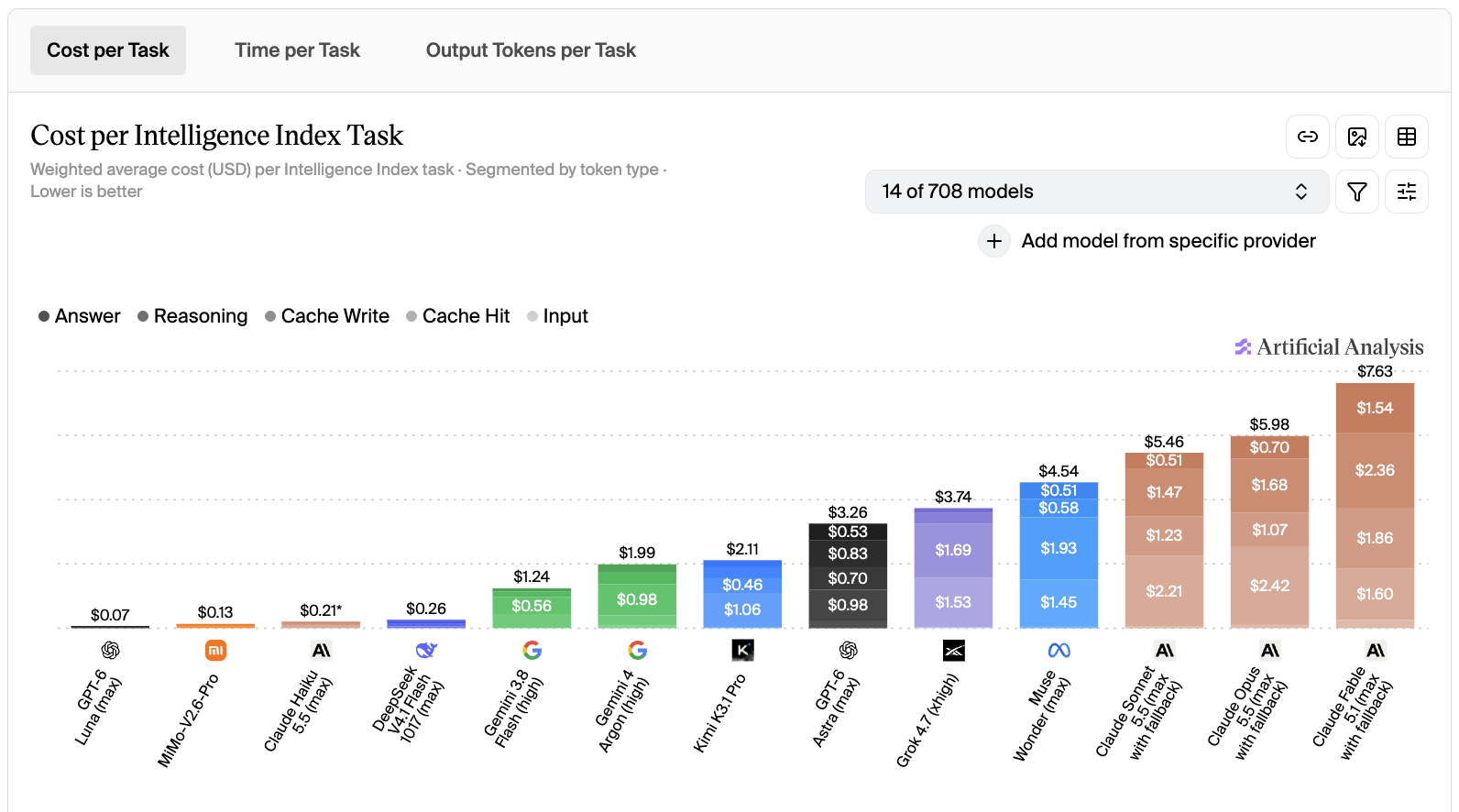The height and width of the screenshot is (812, 1459).
Task: Click the Artificial Analysis logo link
Action: coord(1329,347)
